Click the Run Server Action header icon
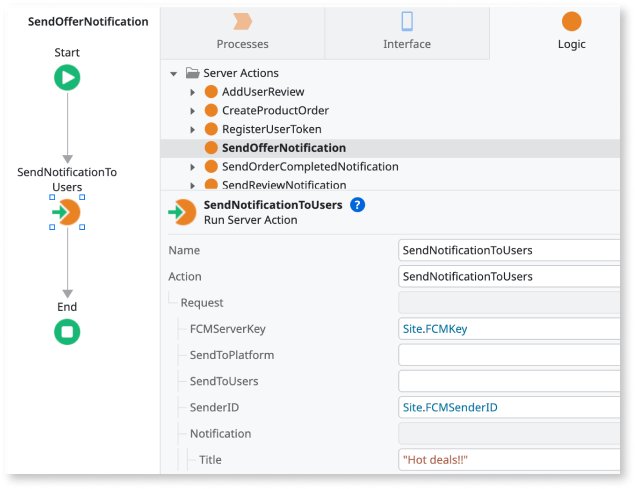This screenshot has width=635, height=489. pyautogui.click(x=182, y=212)
